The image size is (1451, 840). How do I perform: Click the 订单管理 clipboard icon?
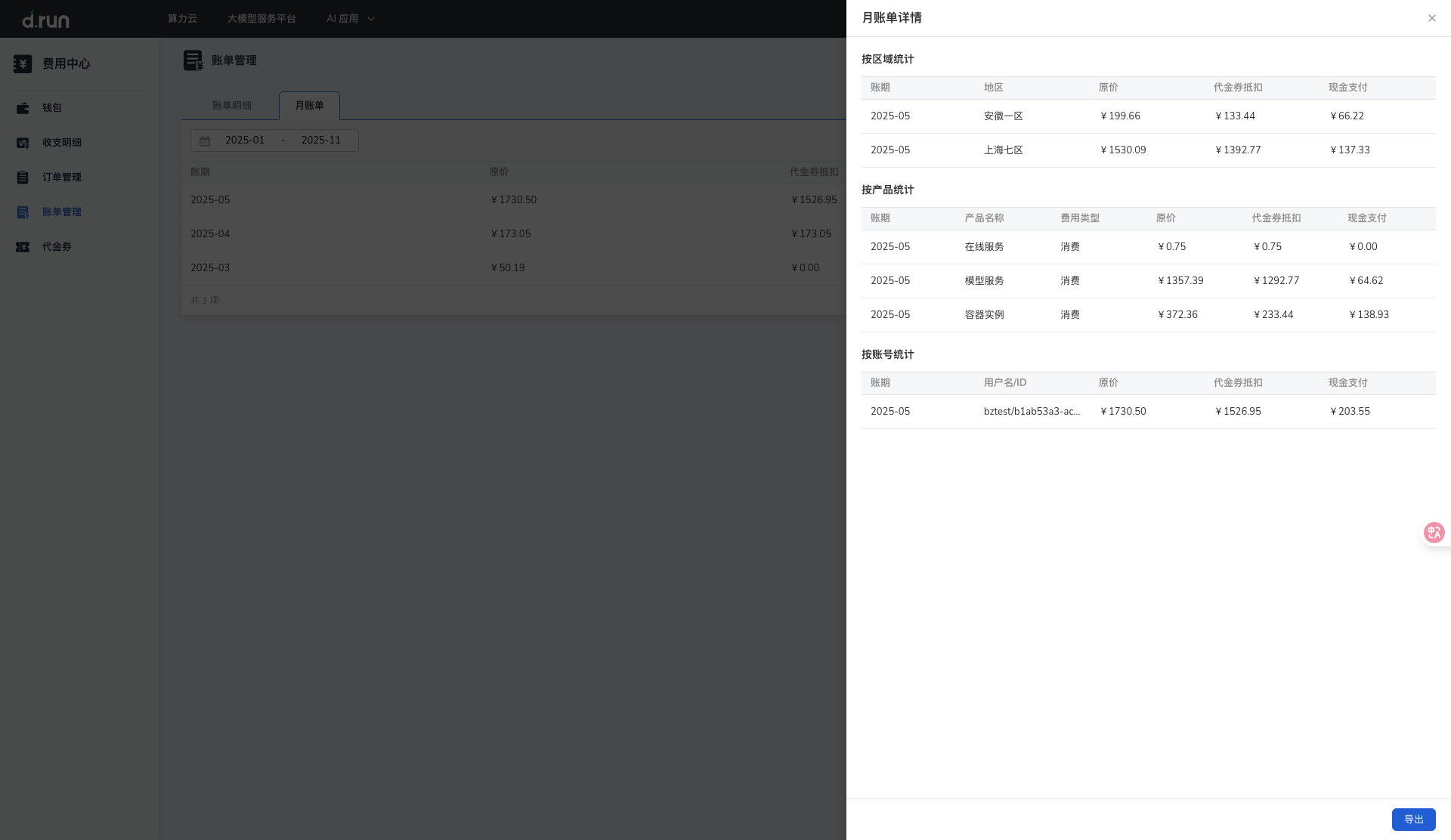[x=23, y=178]
